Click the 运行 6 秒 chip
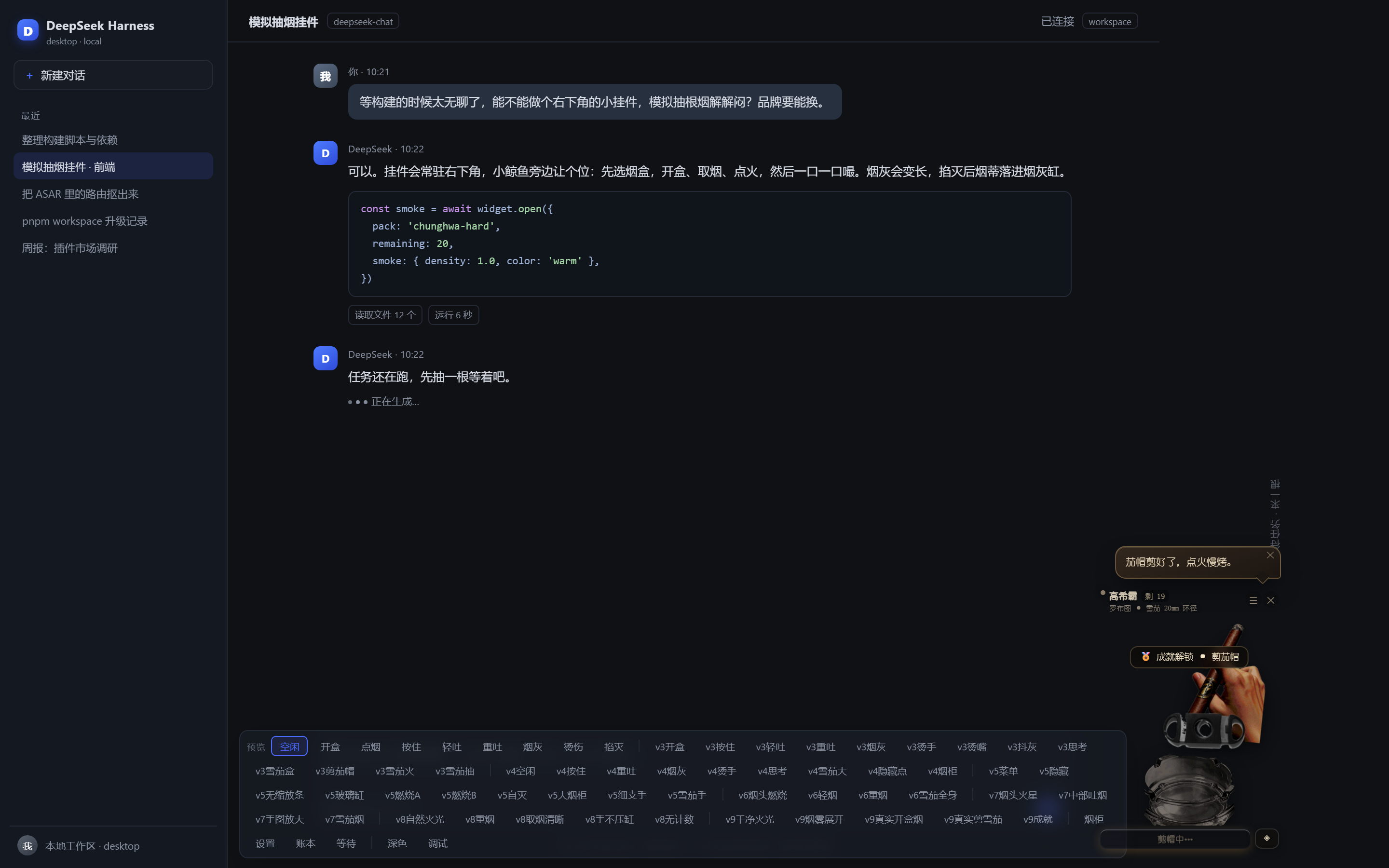Screen dimensions: 1389x868 [453, 314]
